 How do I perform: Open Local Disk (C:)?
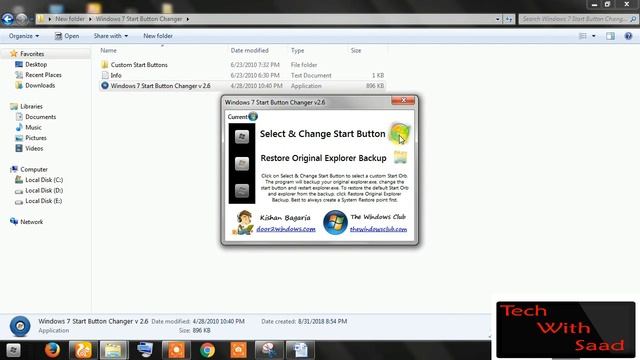(44, 180)
